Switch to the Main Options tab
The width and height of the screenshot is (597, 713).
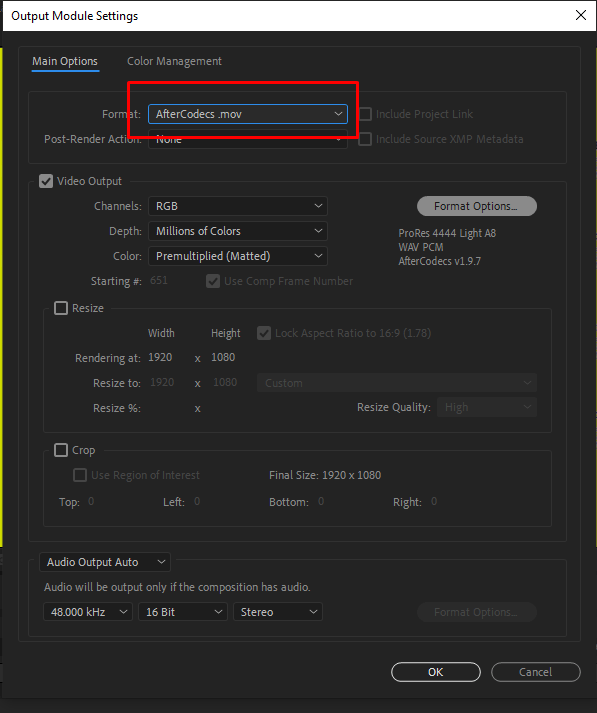pos(65,61)
